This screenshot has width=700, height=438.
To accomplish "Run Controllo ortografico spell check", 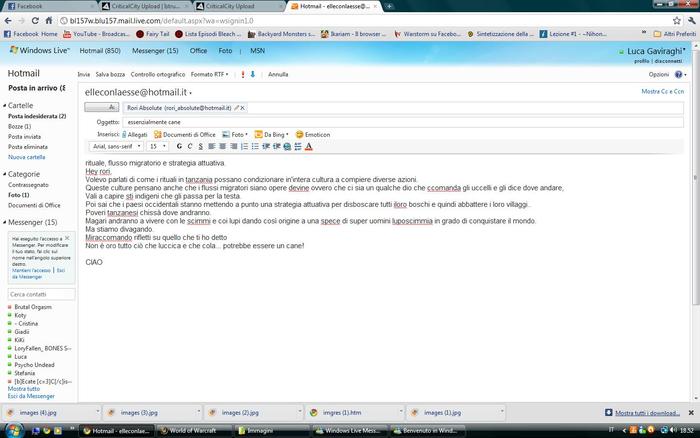I will 158,75.
